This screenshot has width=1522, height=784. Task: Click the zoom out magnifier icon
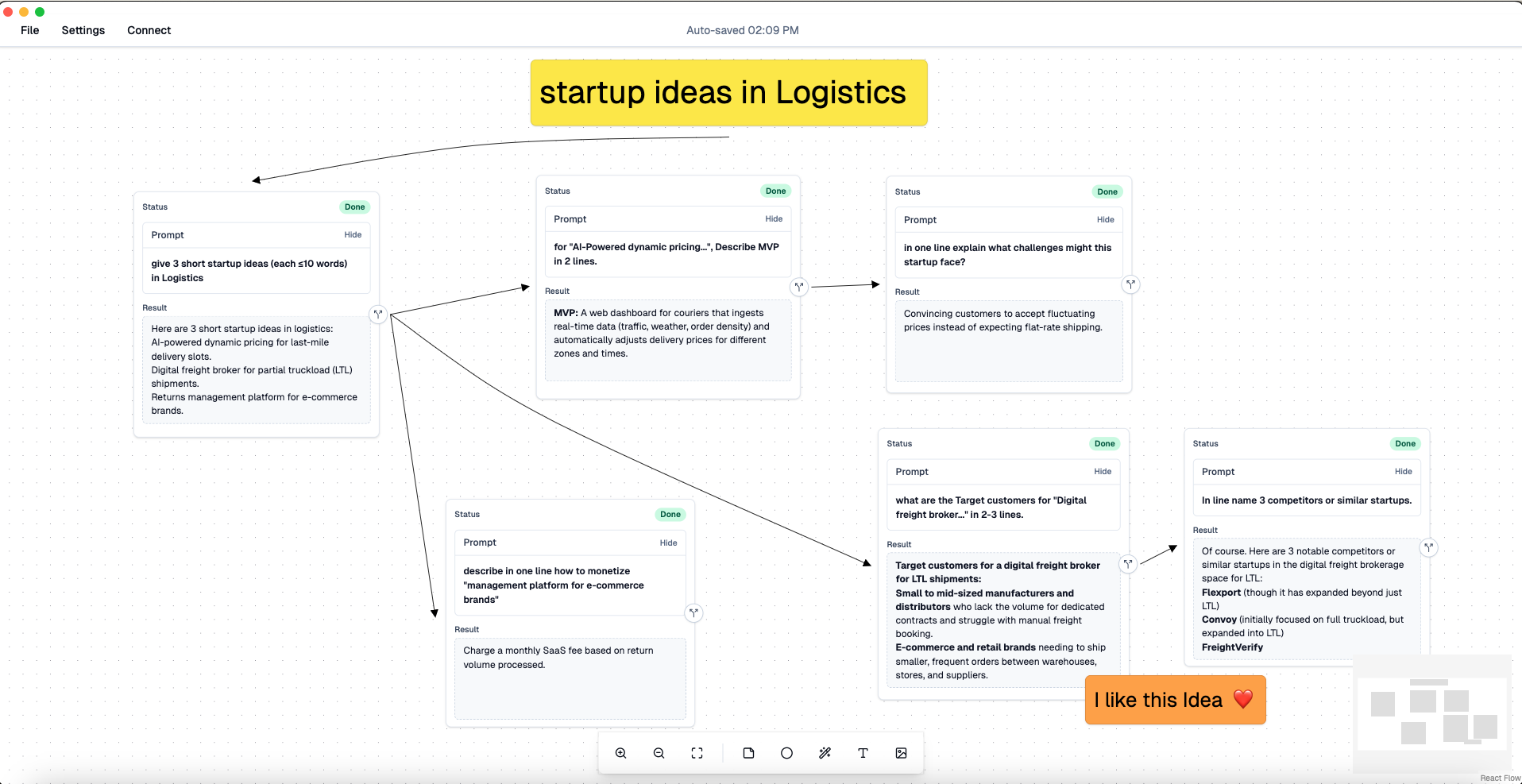click(x=659, y=753)
